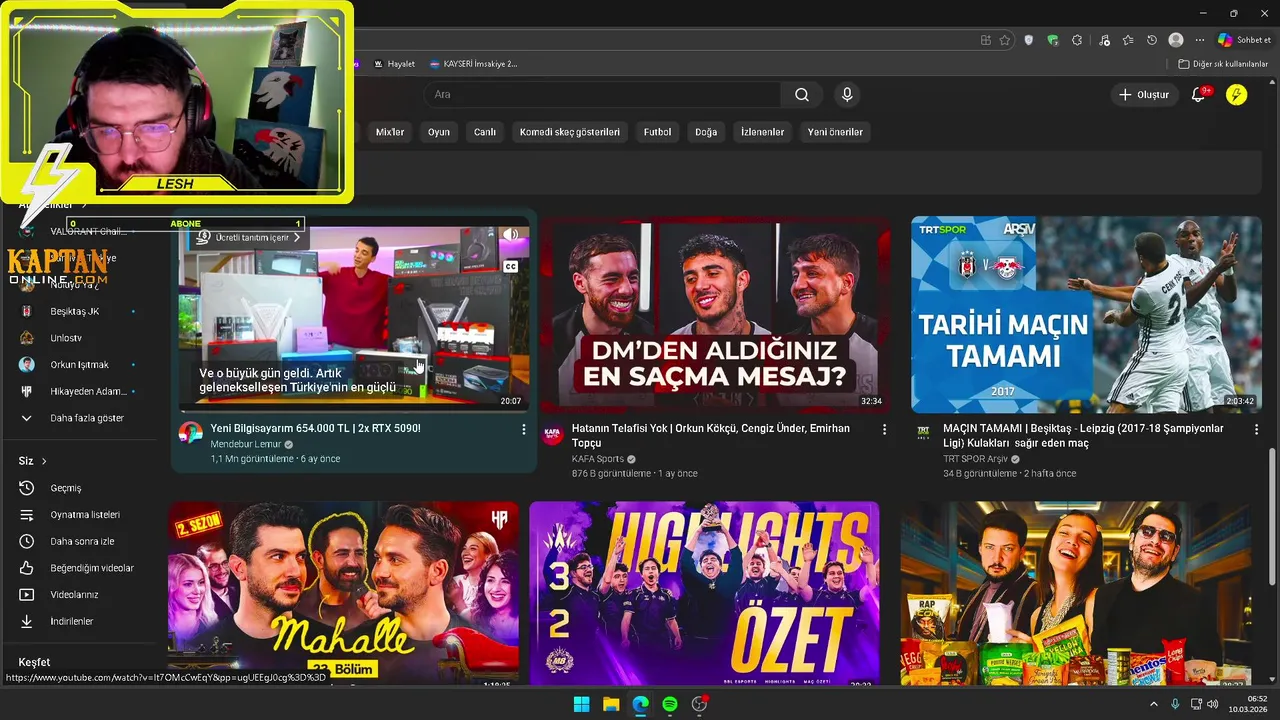
Task: Open File Explorer from taskbar
Action: pos(611,704)
